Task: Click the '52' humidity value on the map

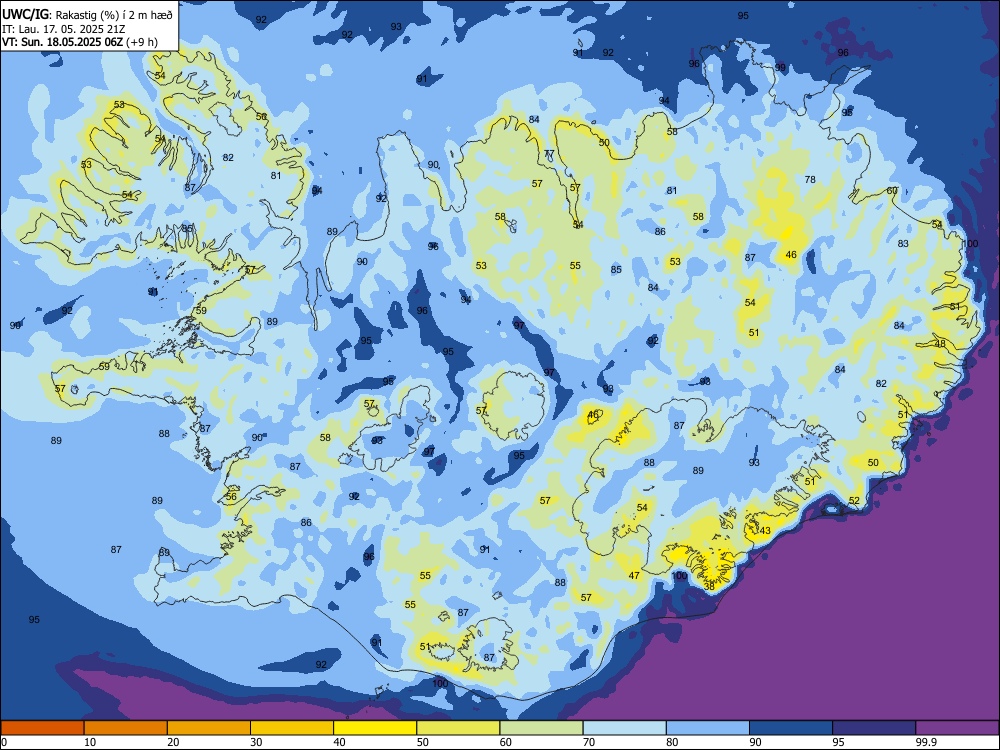Action: click(855, 501)
